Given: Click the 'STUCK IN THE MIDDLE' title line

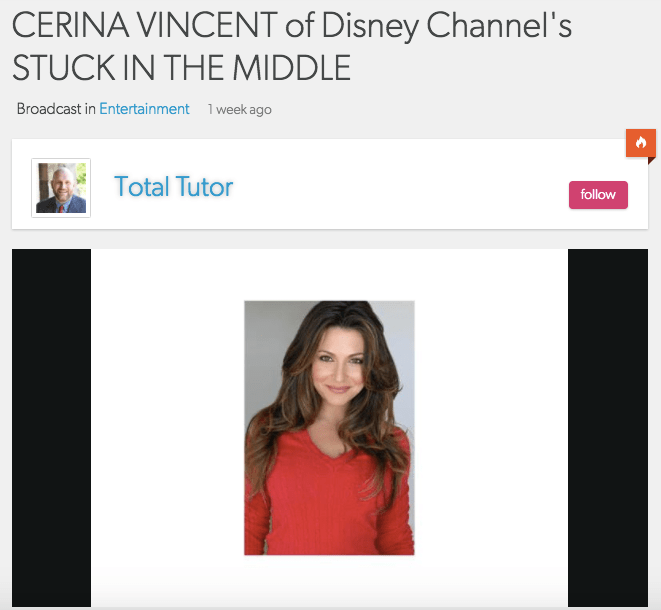Looking at the screenshot, I should coord(182,67).
